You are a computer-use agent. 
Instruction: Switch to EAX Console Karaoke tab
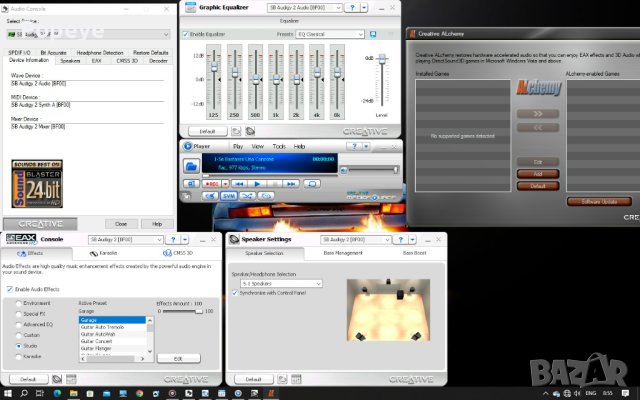(x=104, y=253)
